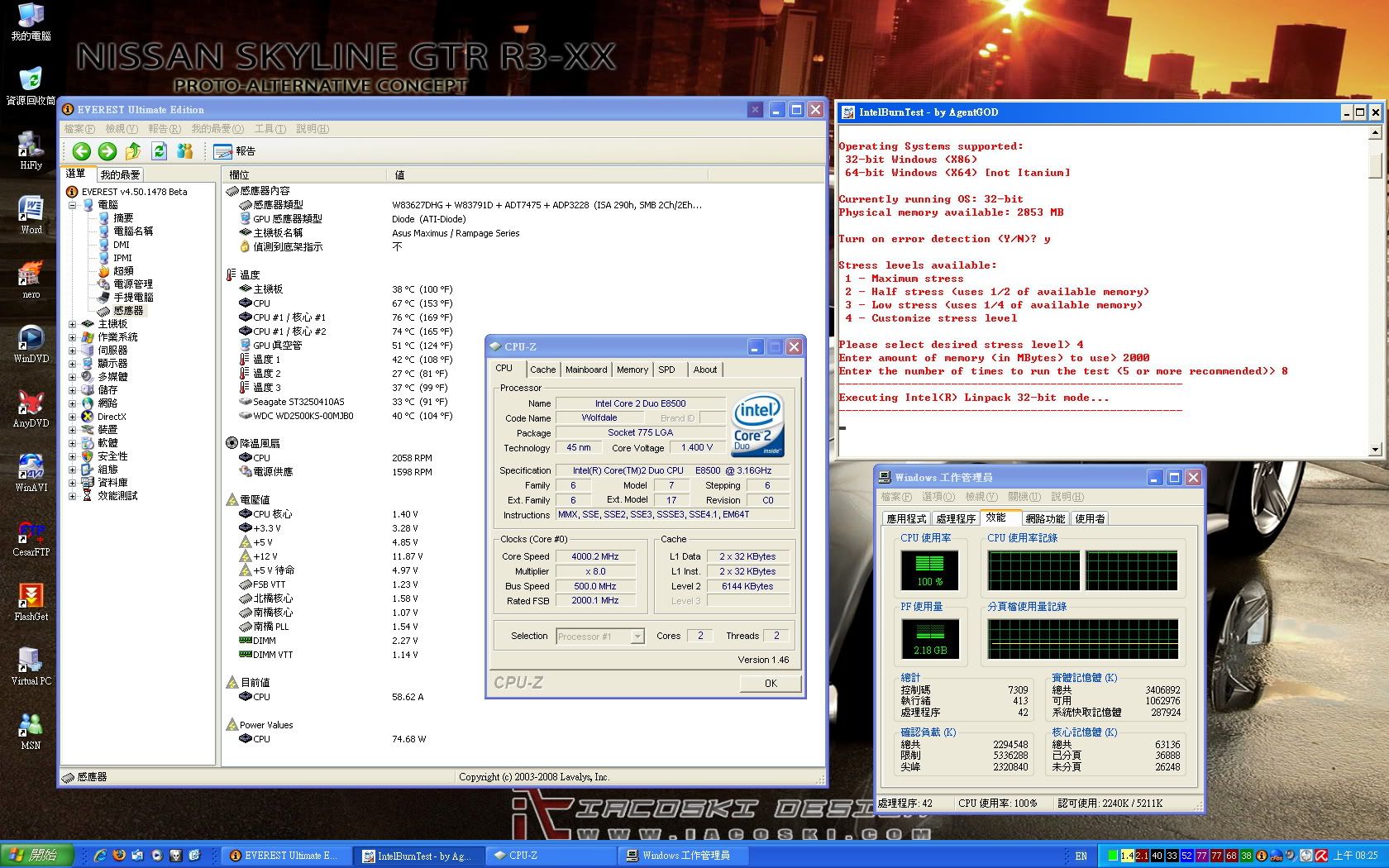1389x868 pixels.
Task: Switch to the Cache tab in CPU-Z
Action: [542, 370]
